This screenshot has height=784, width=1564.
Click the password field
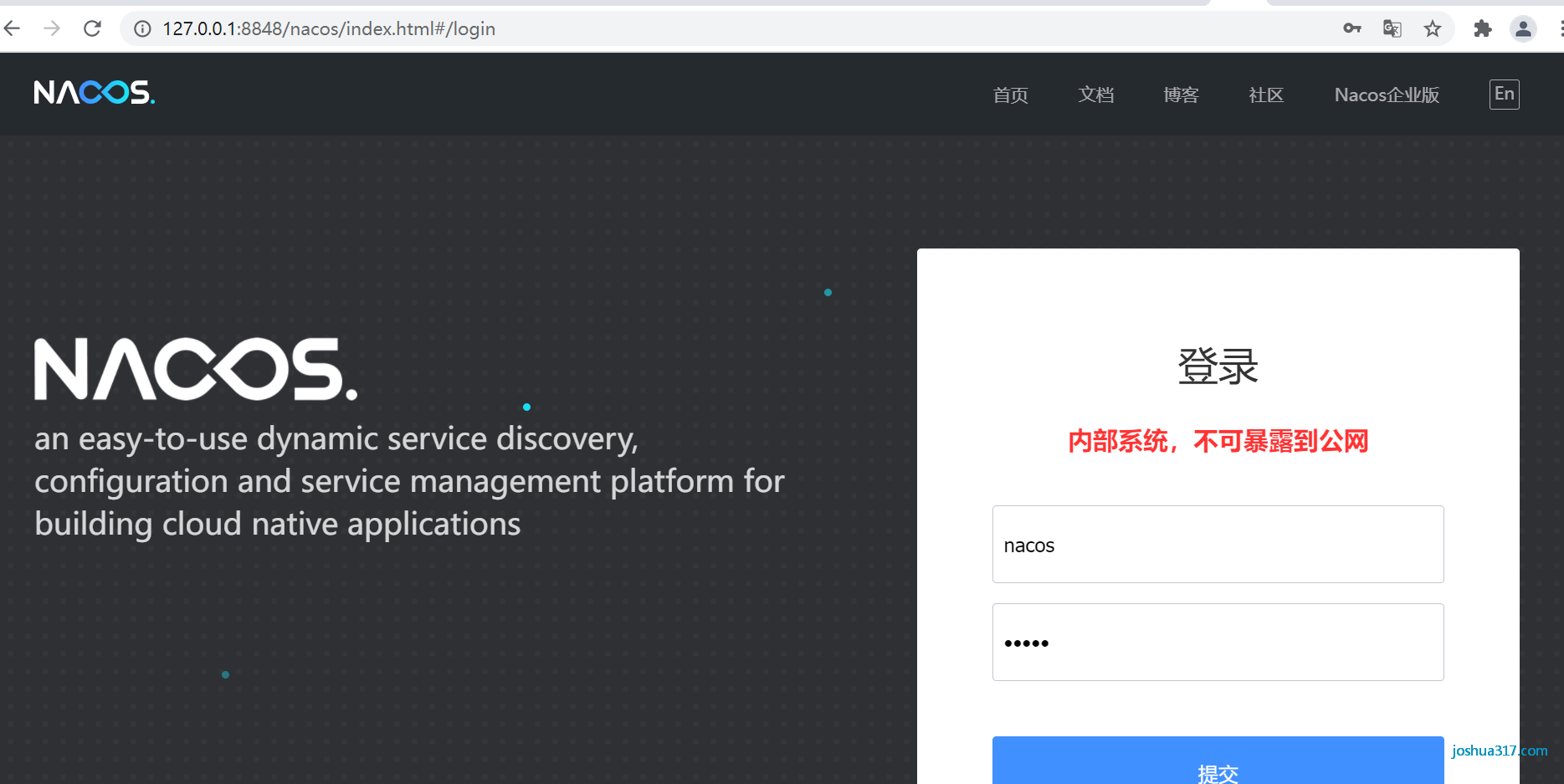point(1218,643)
